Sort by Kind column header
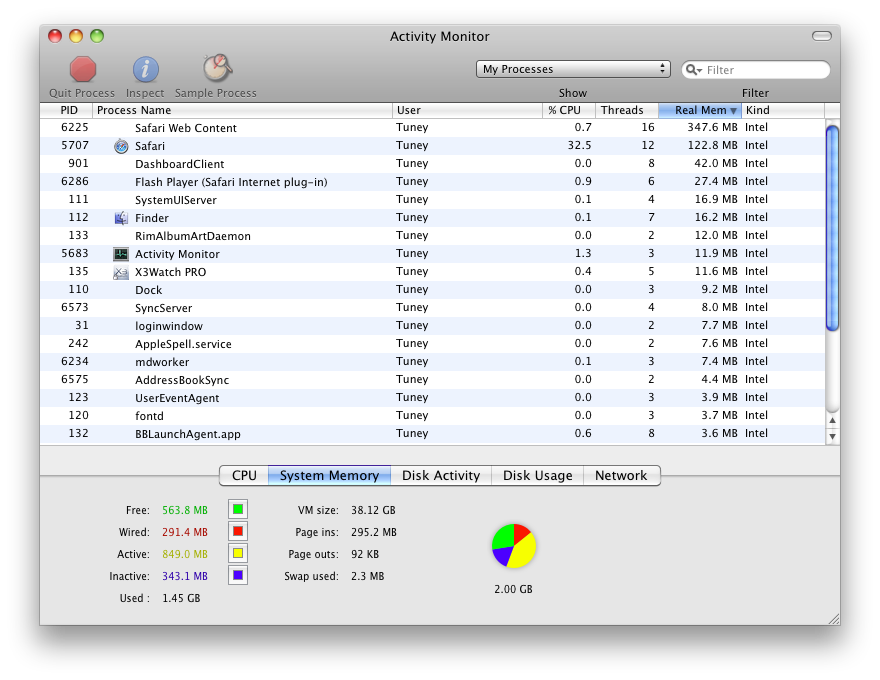This screenshot has height=680, width=880. tap(783, 110)
